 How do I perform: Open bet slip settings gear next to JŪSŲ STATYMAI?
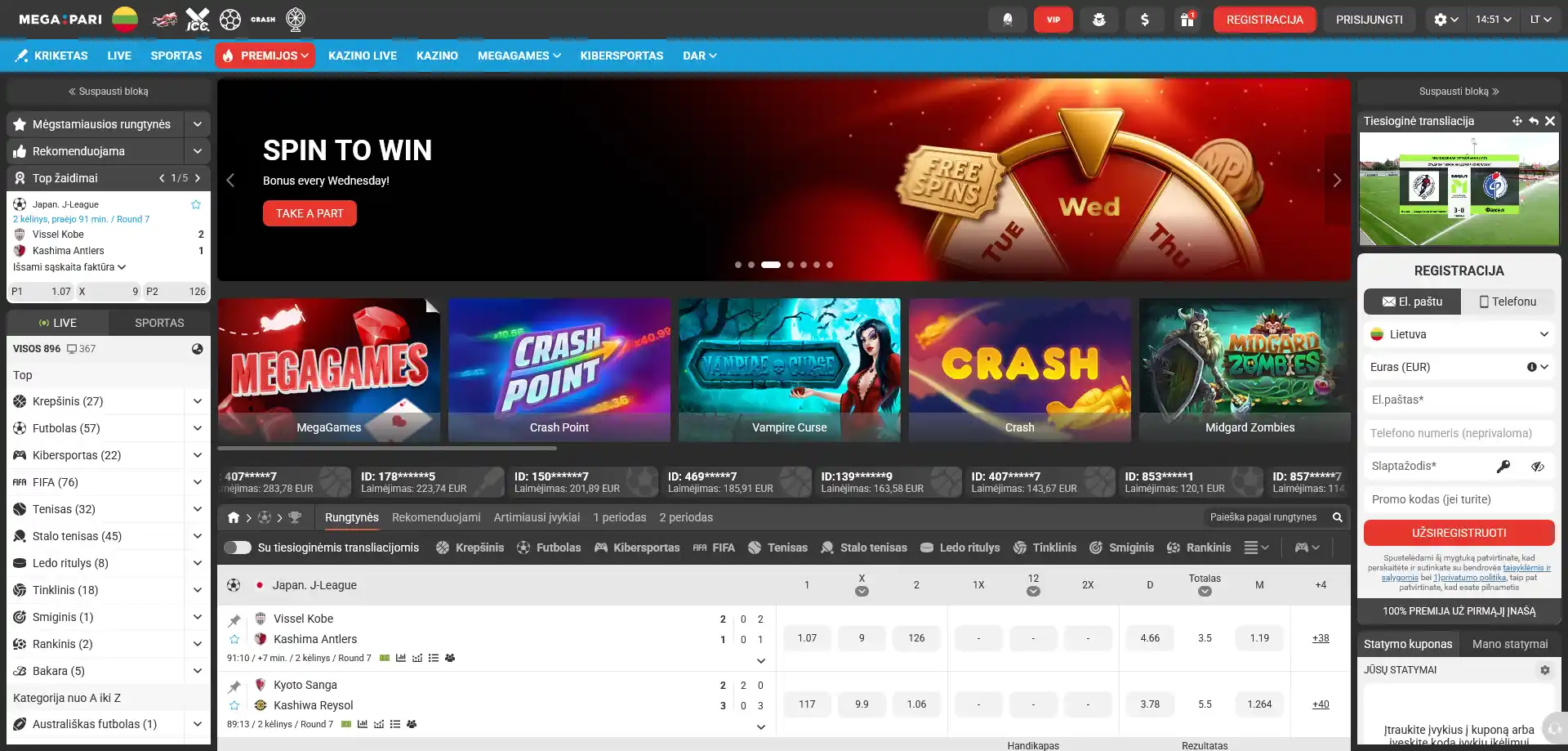(x=1545, y=670)
